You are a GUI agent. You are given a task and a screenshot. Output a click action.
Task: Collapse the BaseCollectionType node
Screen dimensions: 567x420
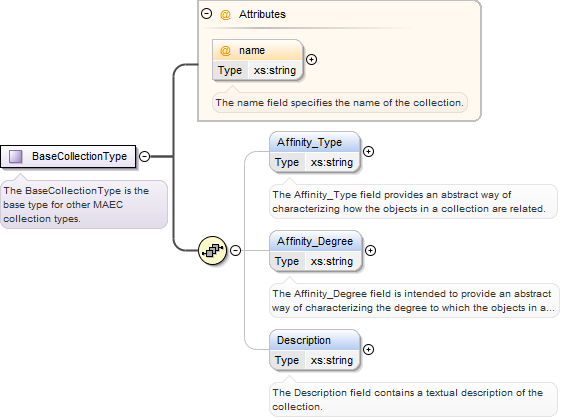(x=145, y=156)
